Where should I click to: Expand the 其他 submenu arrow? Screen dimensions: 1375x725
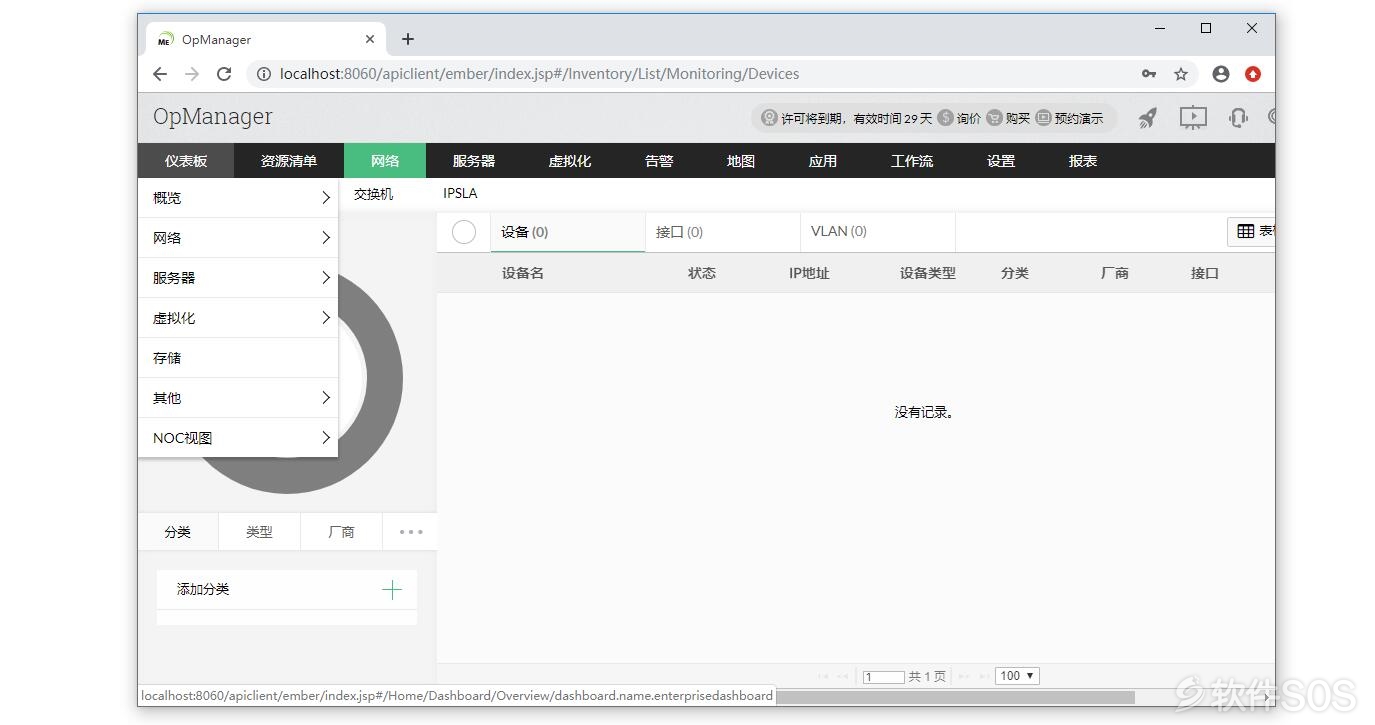pos(326,398)
